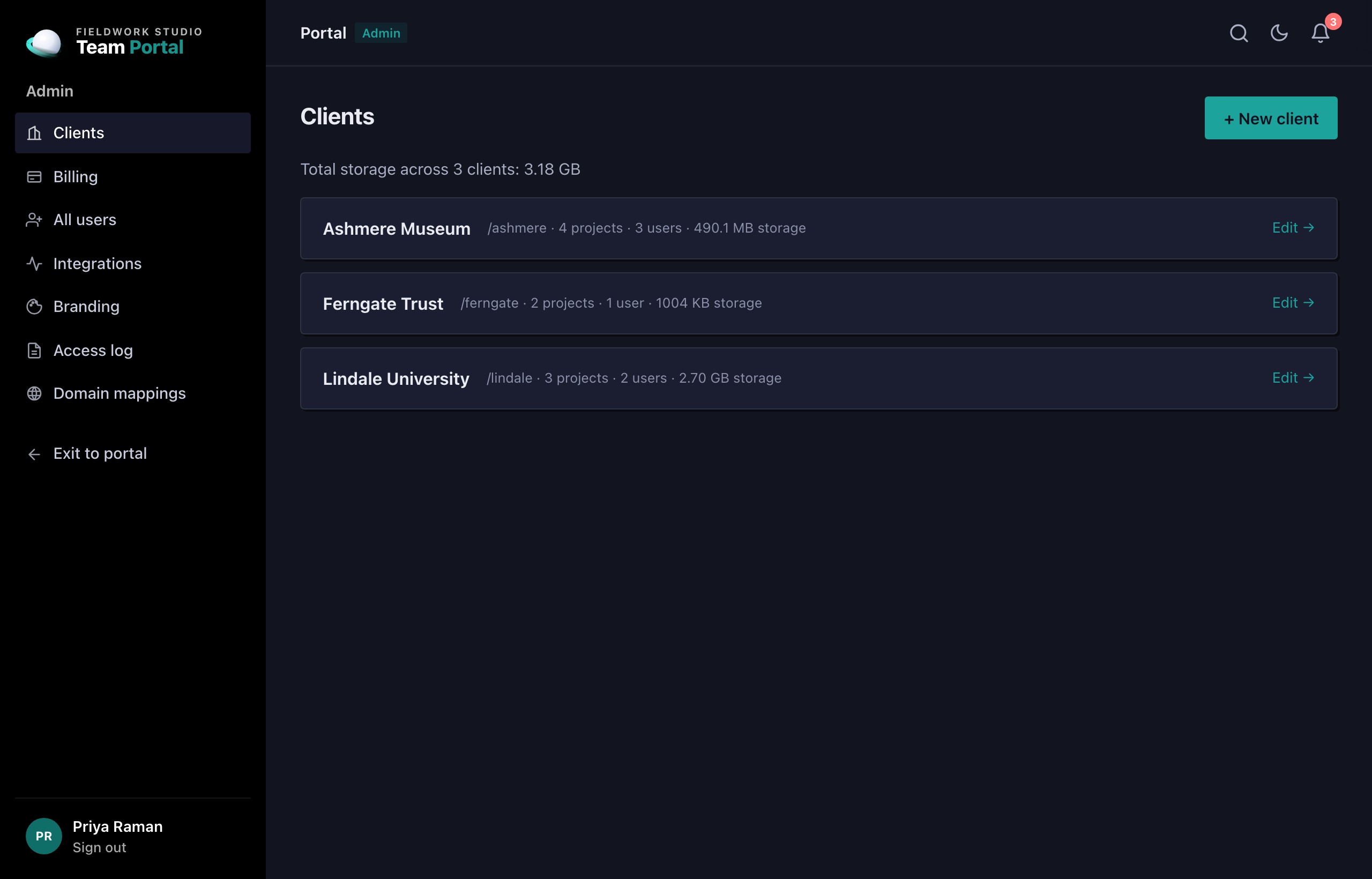Click the Integrations activity pulse icon
1372x879 pixels.
click(34, 264)
